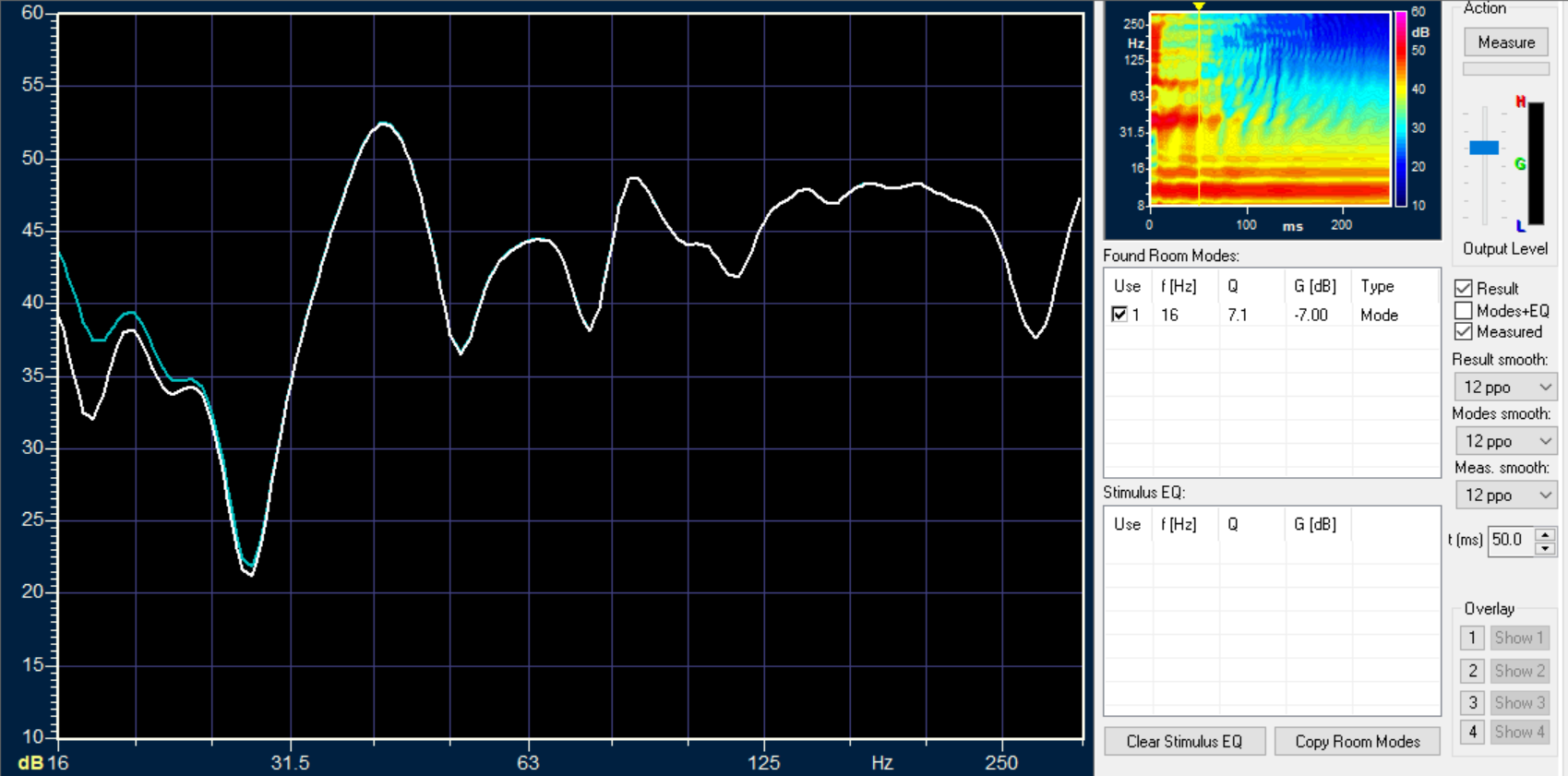
Task: Click the '250' frequency axis label on graph
Action: pos(1001,763)
